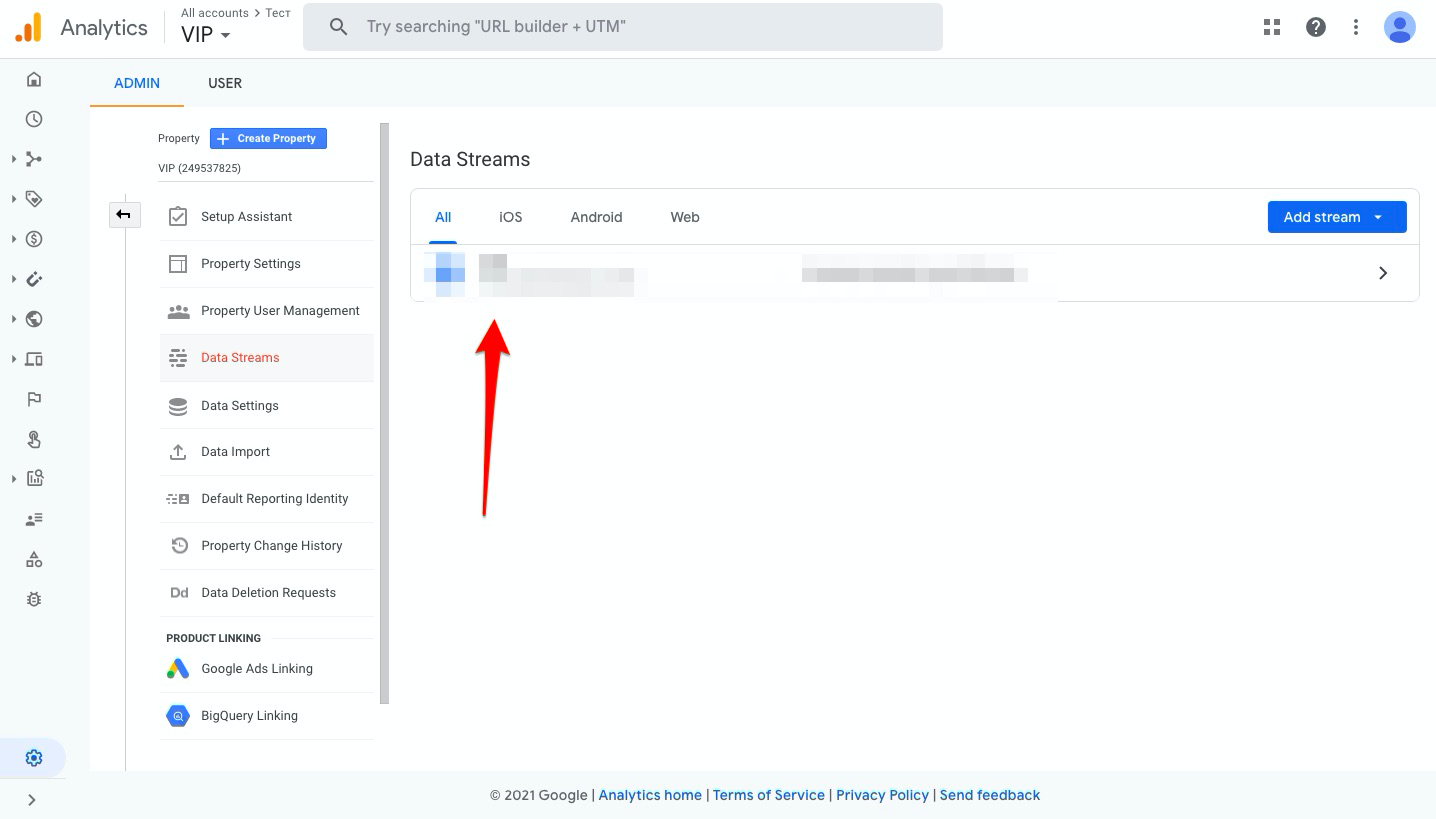This screenshot has height=819, width=1436.
Task: Open Setup Assistant
Action: [x=266, y=217]
